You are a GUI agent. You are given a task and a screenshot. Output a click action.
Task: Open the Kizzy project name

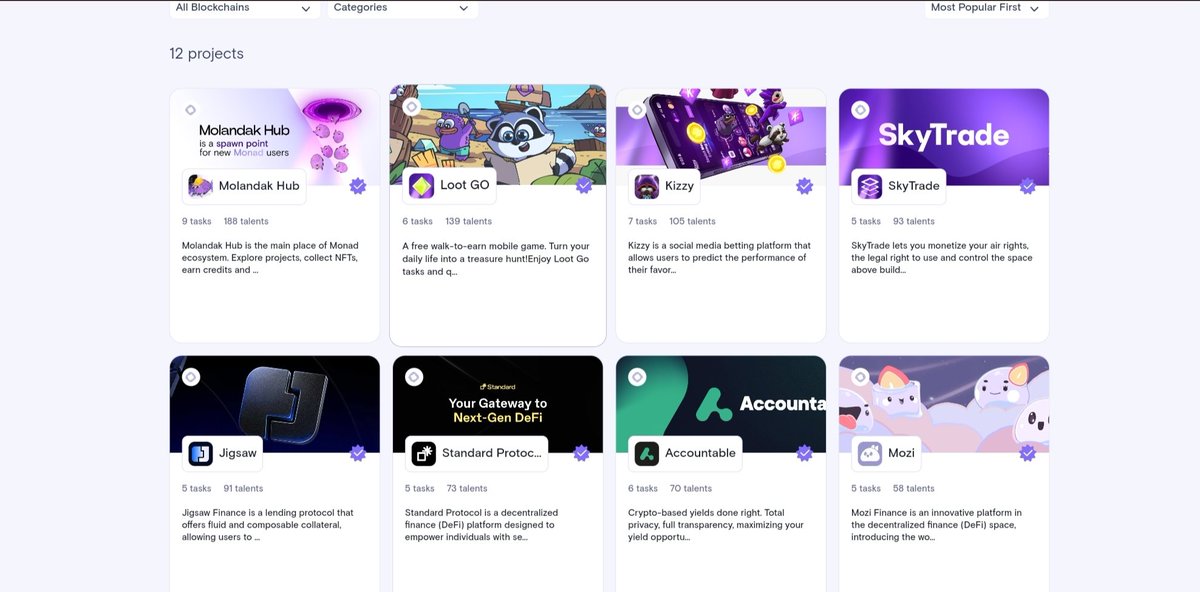(x=679, y=186)
